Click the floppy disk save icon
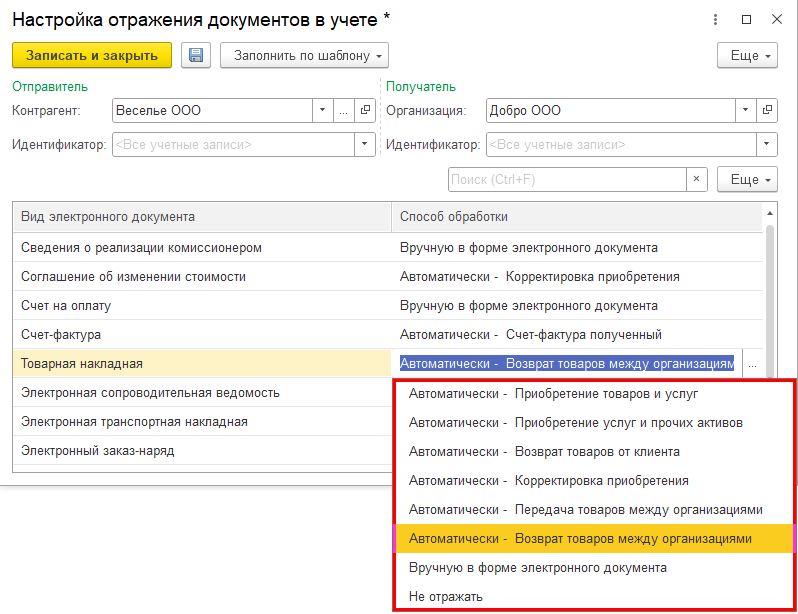The height and width of the screenshot is (614, 798). pos(196,56)
